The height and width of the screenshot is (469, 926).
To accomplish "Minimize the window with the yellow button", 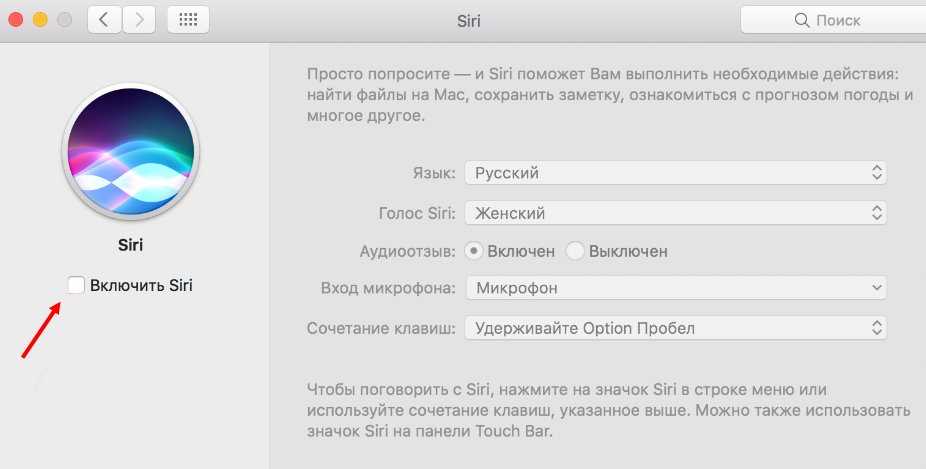I will [x=41, y=19].
